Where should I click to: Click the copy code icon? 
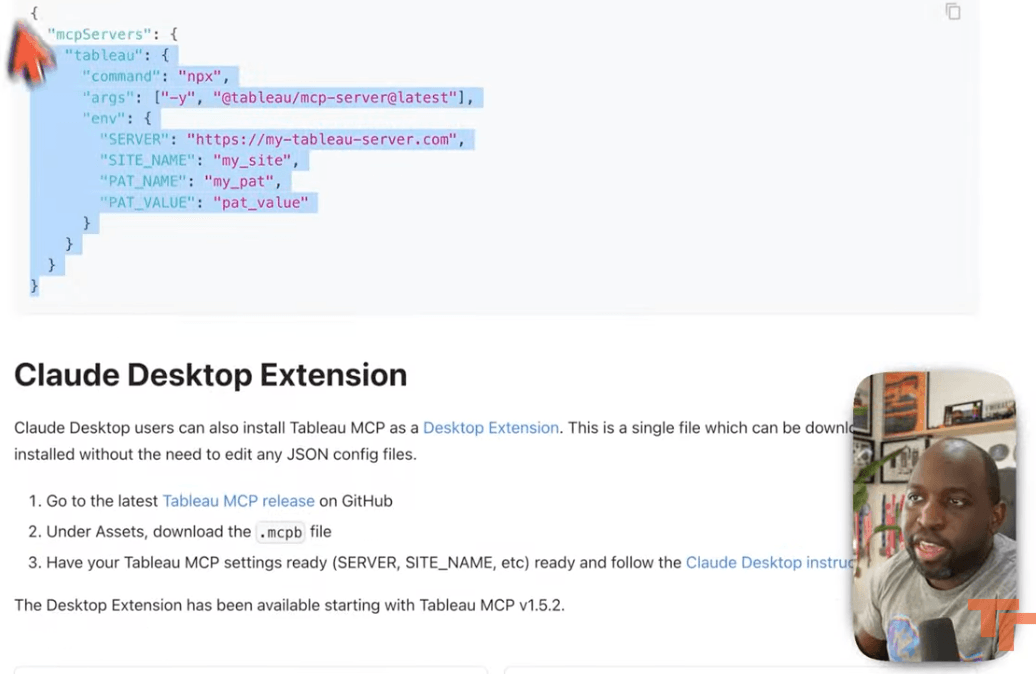953,12
